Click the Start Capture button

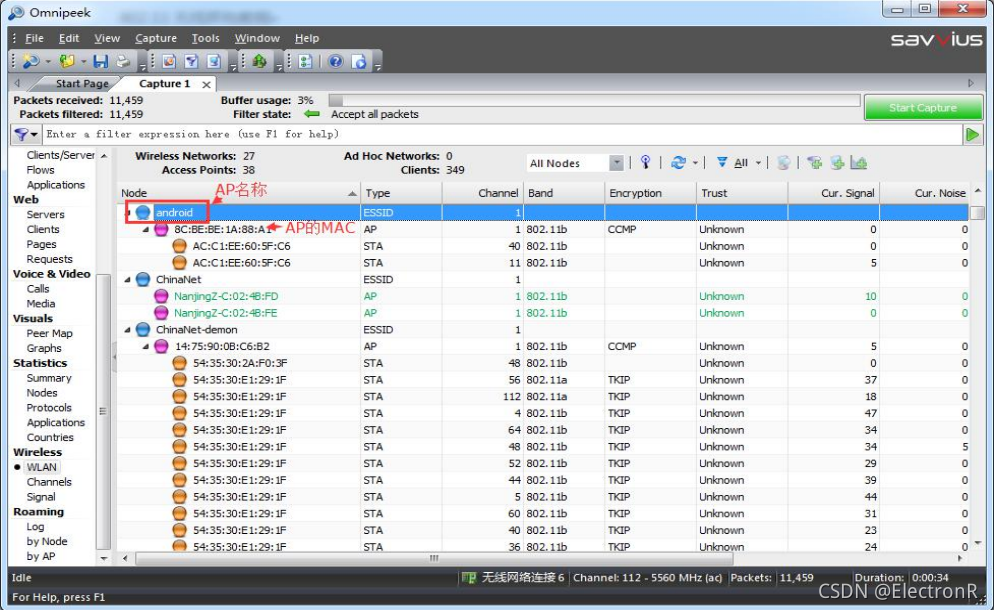point(922,108)
